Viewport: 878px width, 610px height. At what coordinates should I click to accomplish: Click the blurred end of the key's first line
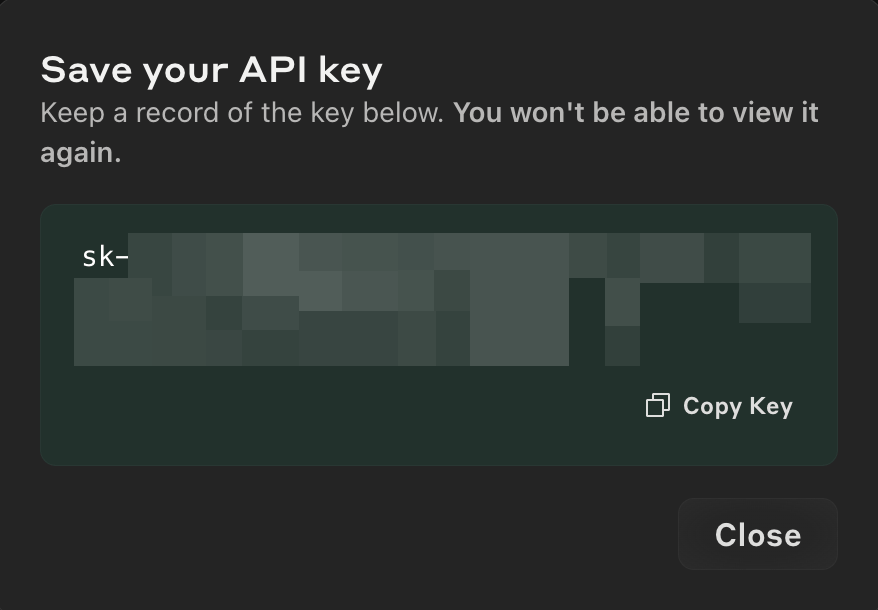(x=774, y=257)
